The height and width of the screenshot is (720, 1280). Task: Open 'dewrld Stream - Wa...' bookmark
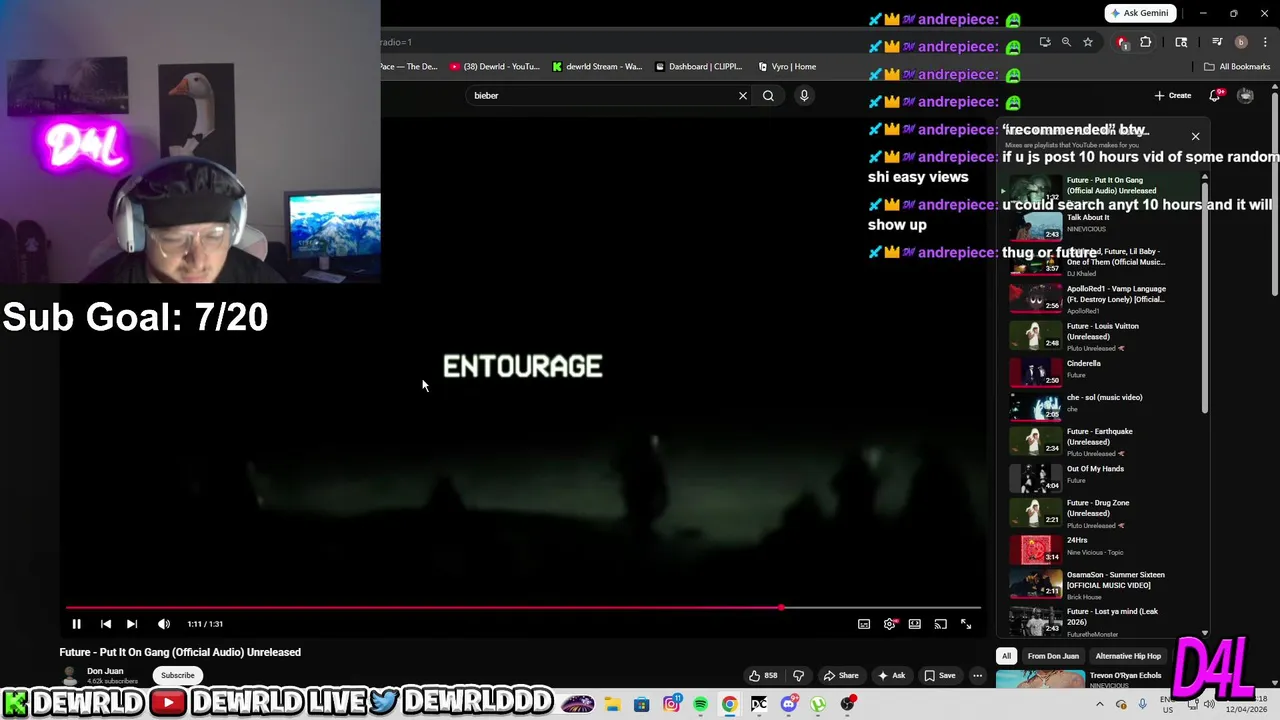point(597,67)
